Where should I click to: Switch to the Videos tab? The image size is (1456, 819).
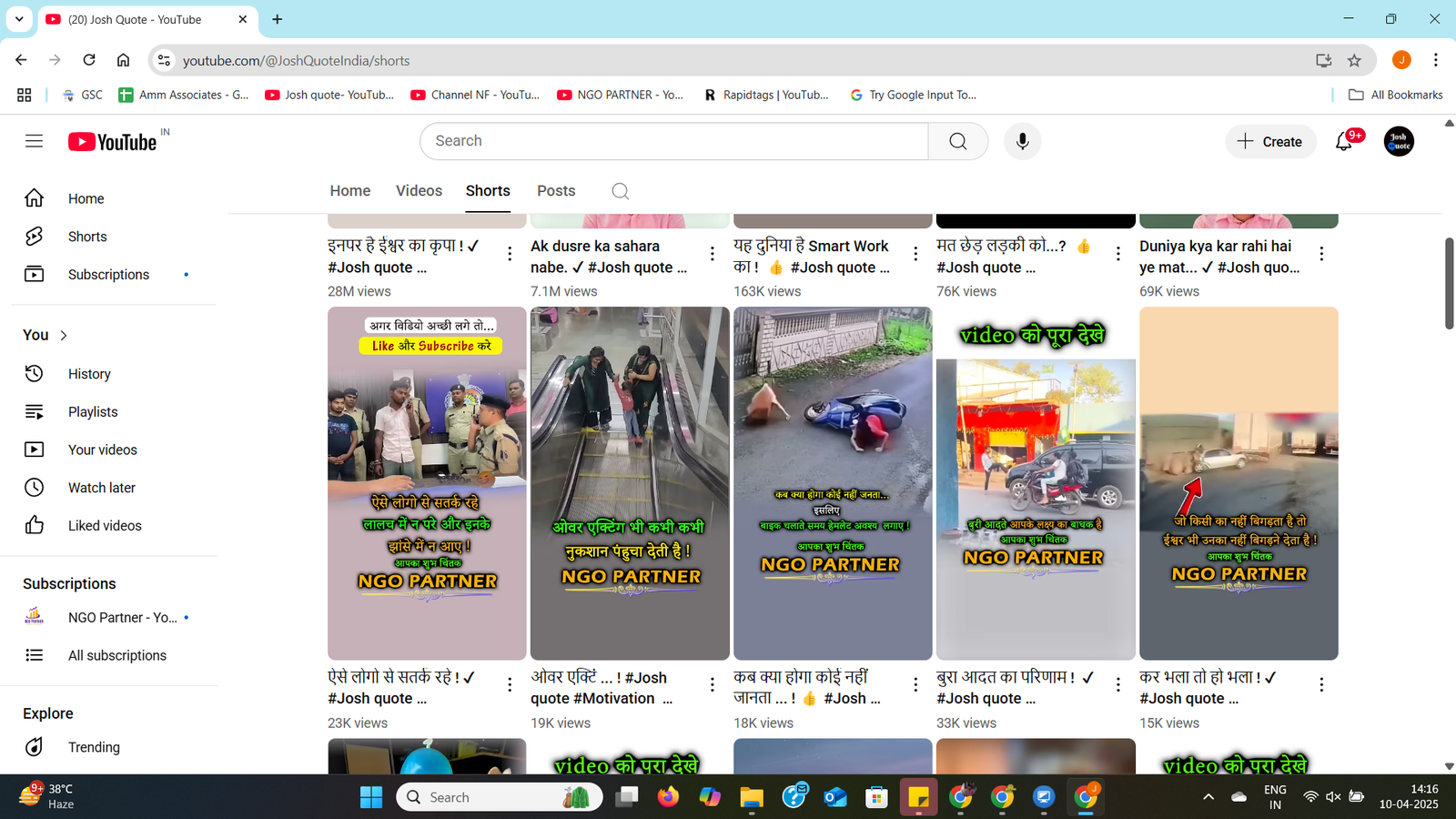tap(419, 191)
